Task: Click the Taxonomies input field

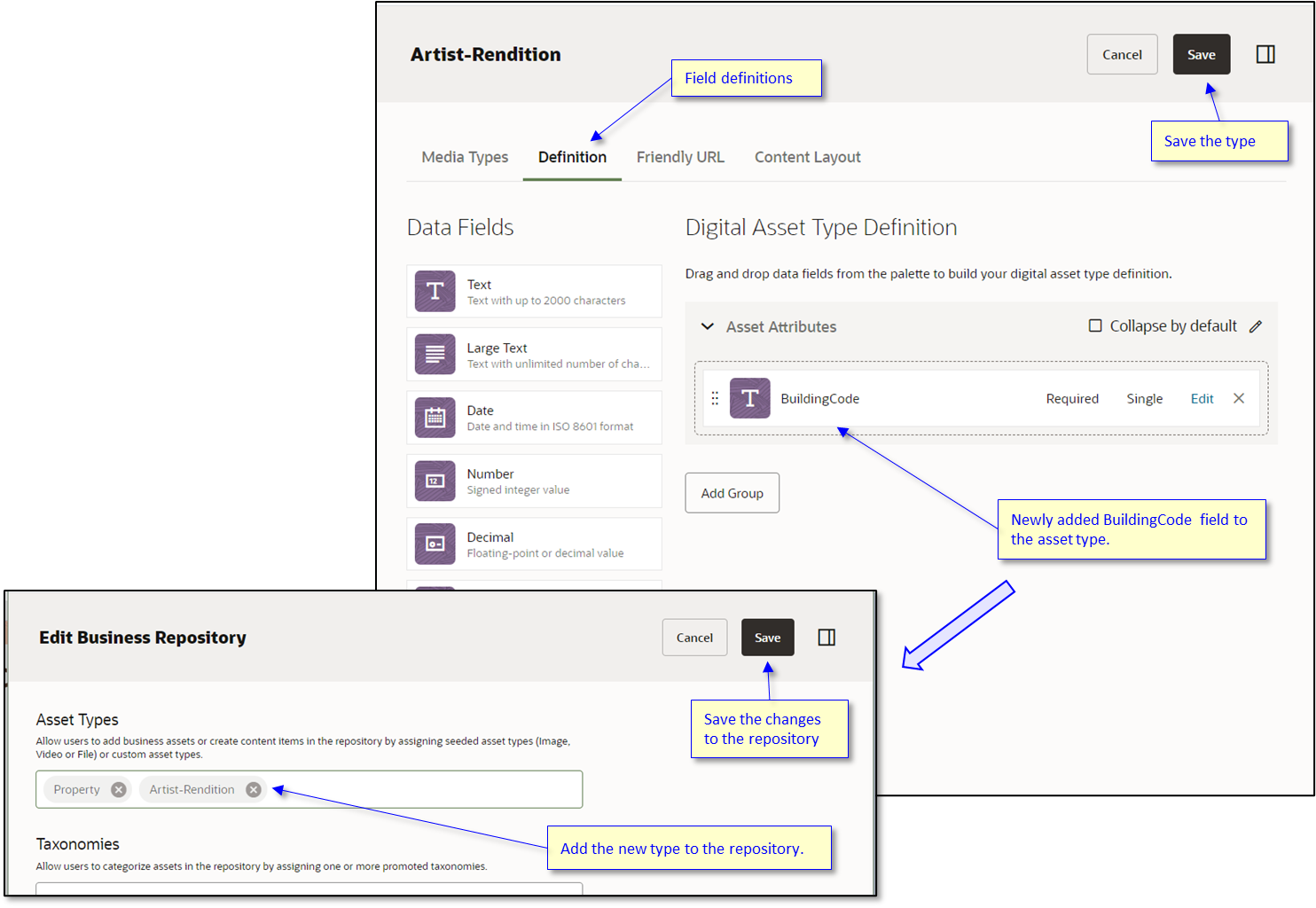Action: [x=309, y=893]
